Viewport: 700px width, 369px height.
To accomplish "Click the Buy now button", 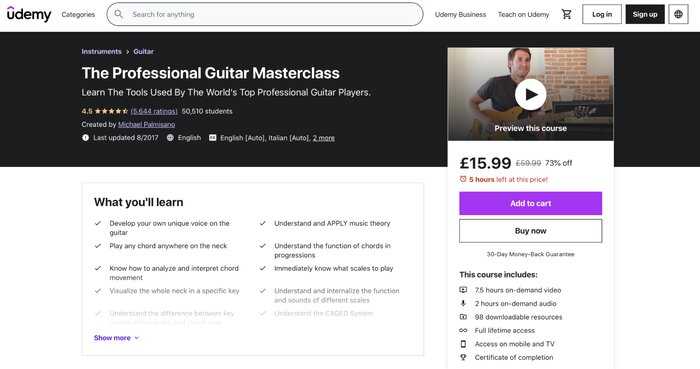I will click(x=530, y=231).
